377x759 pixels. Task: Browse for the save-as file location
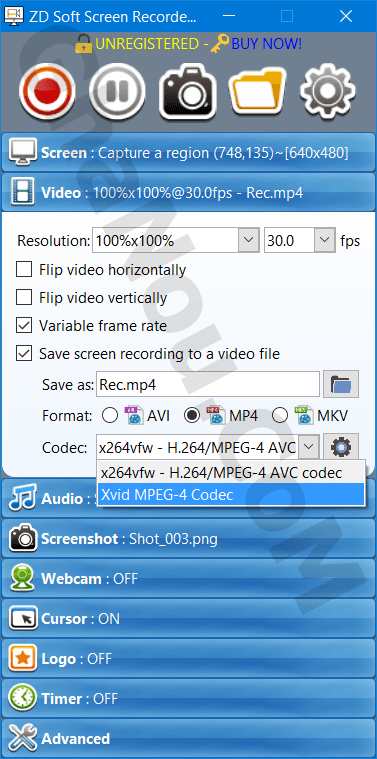(x=341, y=385)
